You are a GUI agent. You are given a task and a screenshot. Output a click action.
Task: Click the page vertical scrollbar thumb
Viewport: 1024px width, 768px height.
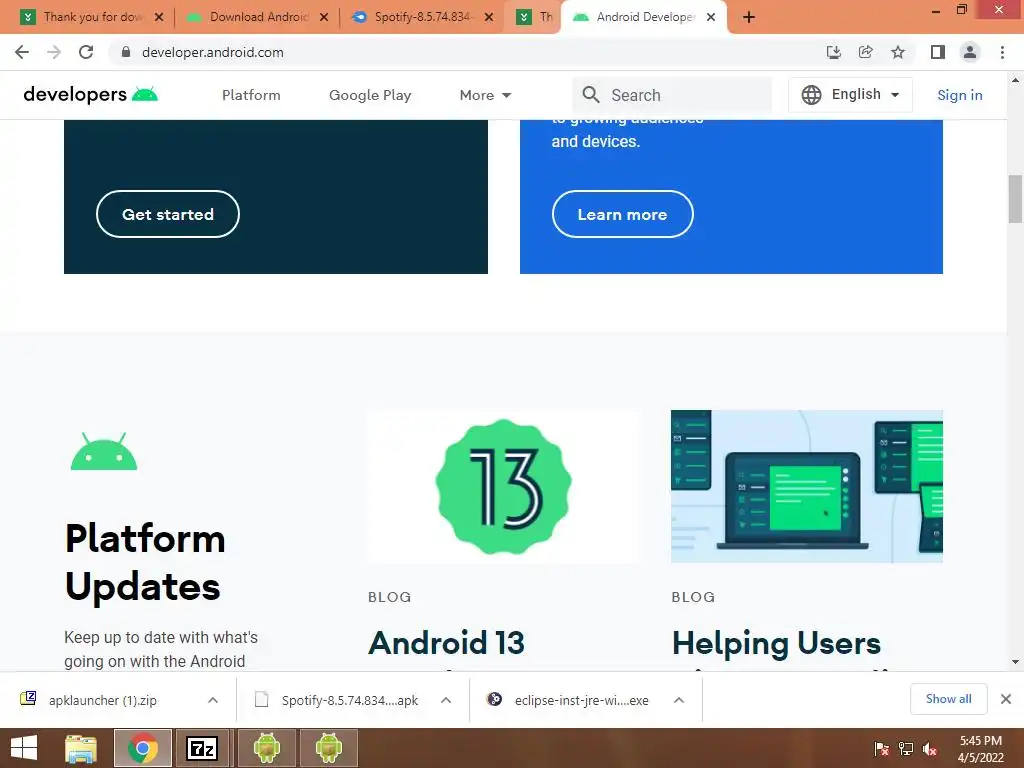1015,199
